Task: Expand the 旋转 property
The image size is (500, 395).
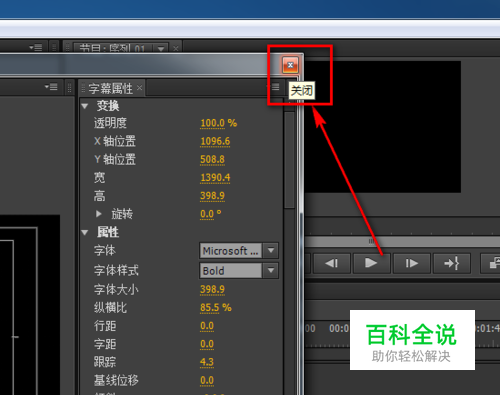Action: coord(99,214)
